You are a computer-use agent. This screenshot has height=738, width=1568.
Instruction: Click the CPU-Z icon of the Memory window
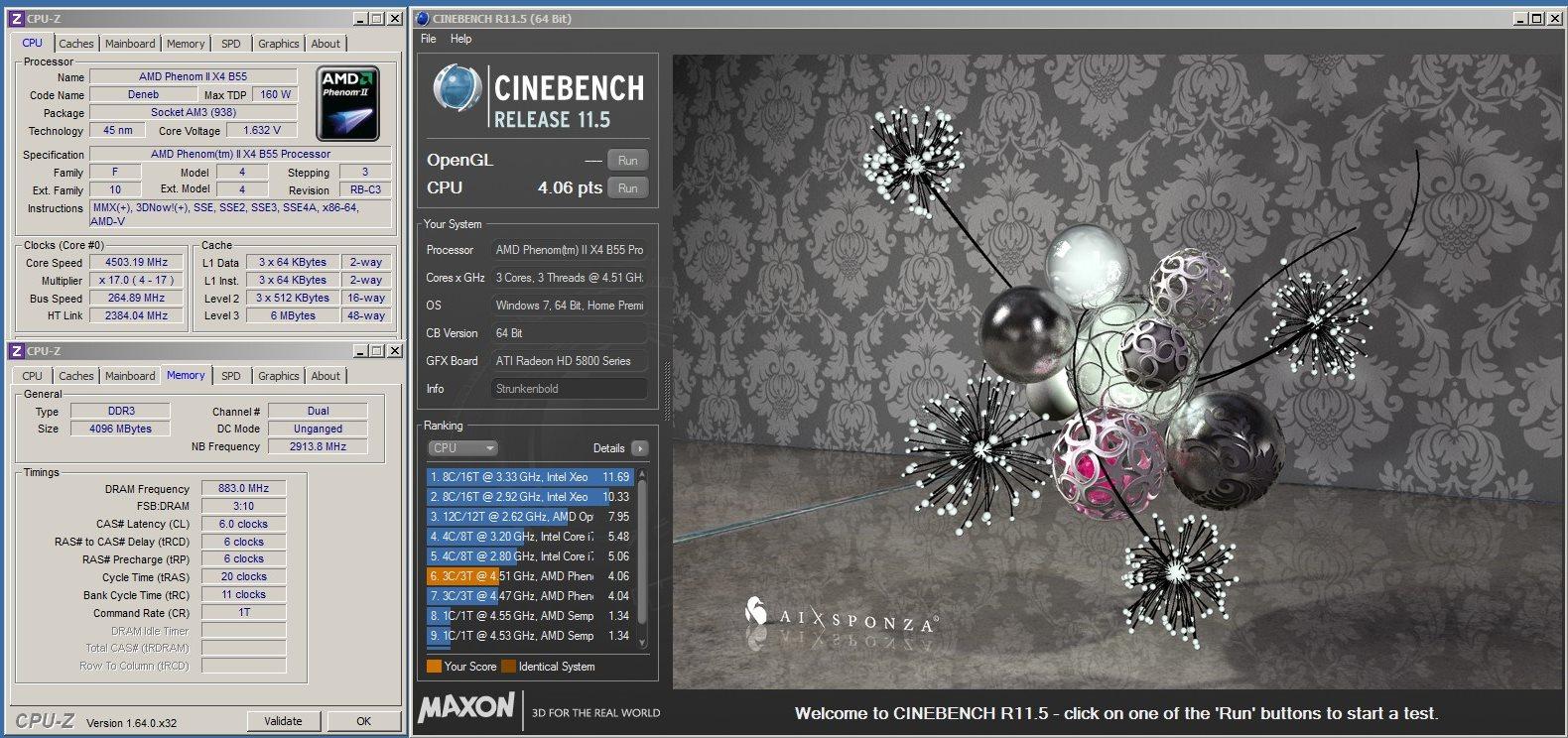(16, 351)
